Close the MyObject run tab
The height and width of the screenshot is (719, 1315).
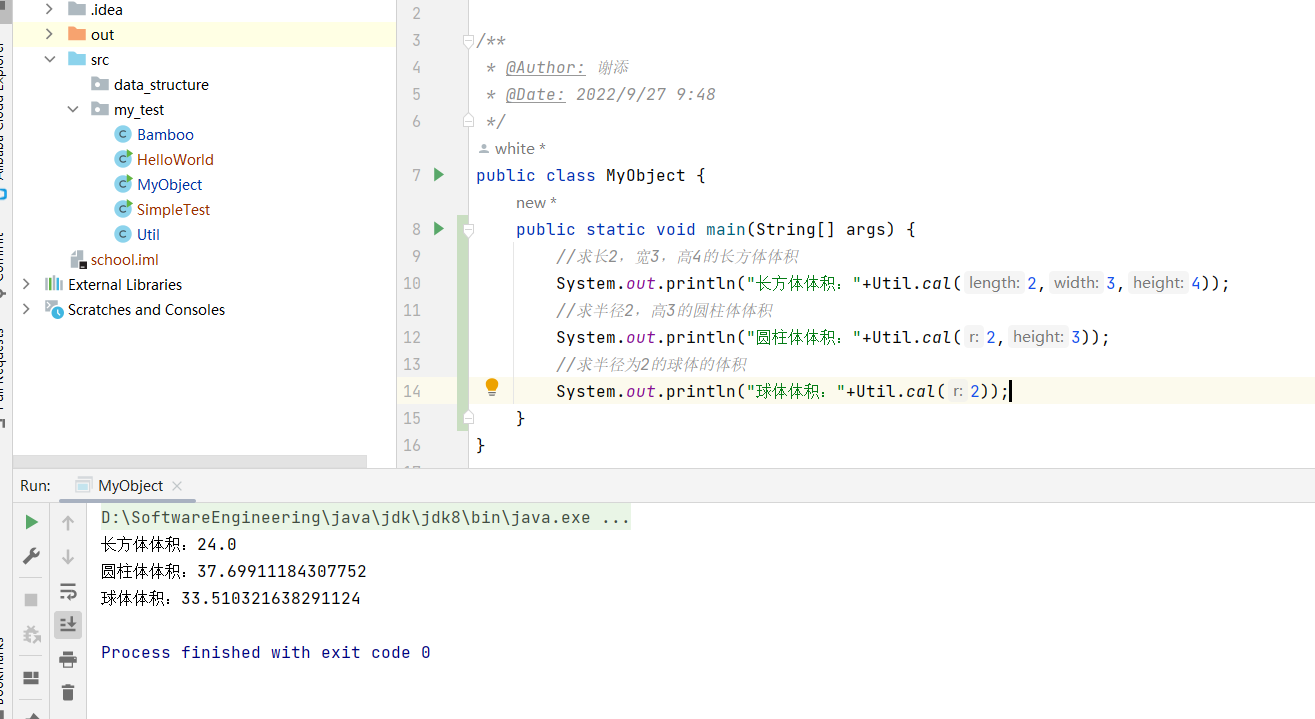tap(178, 486)
